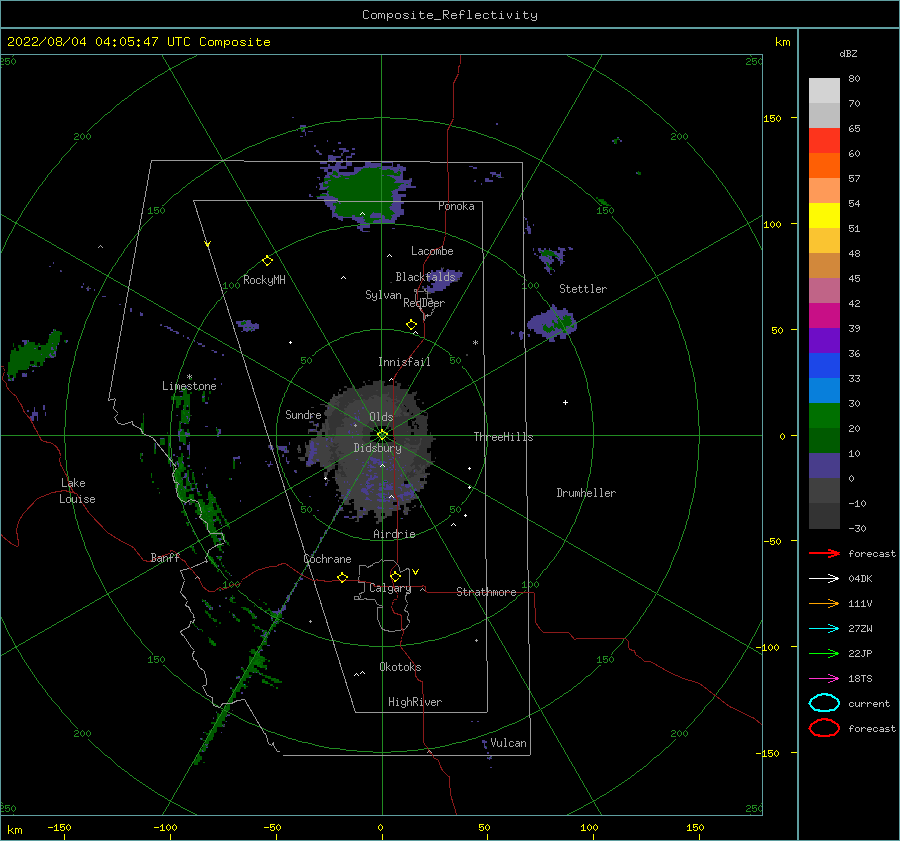Viewport: 900px width, 841px height.
Task: Click the 'Sundre' city label
Action: point(303,414)
